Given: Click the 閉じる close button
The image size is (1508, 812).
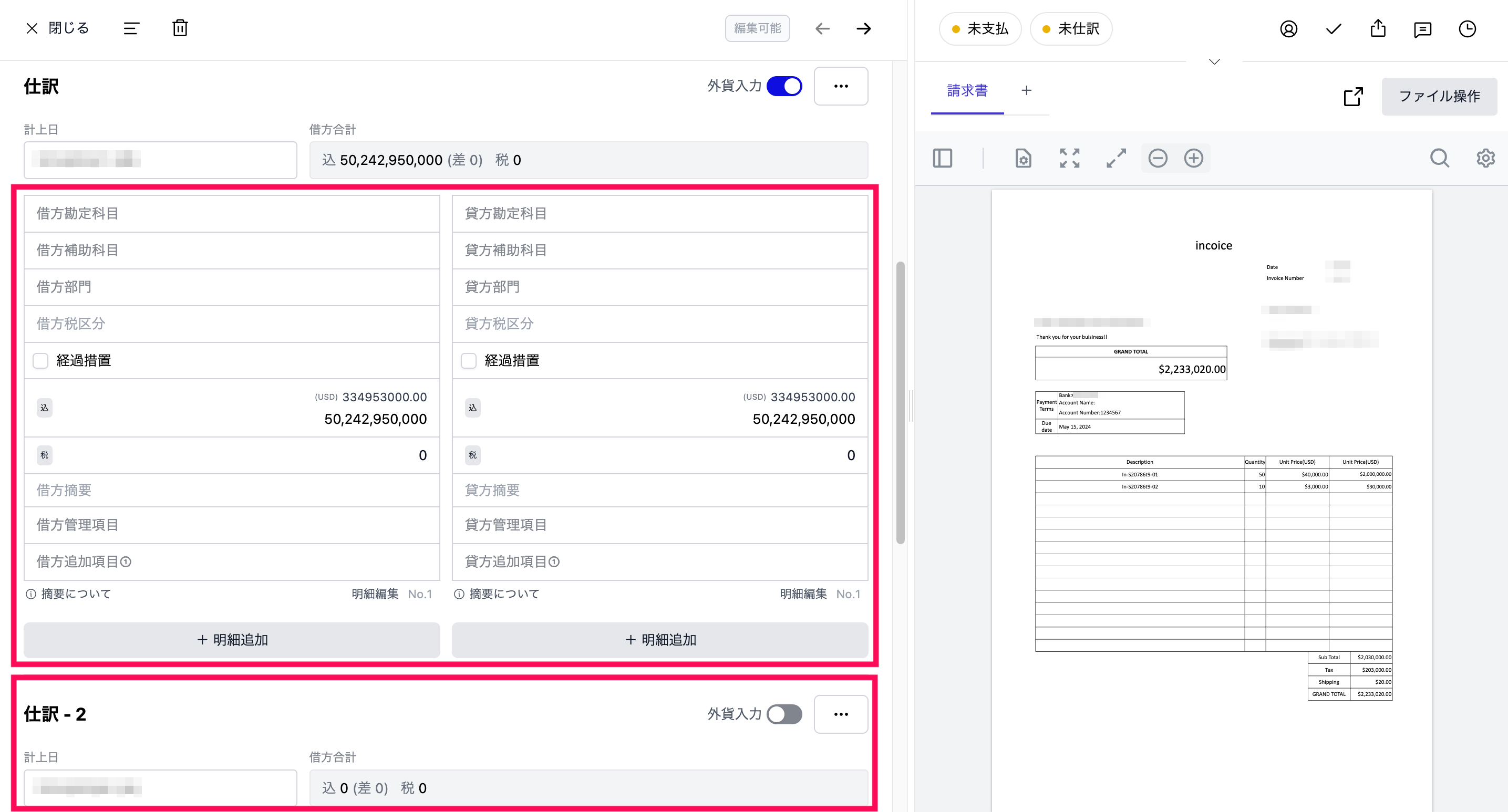Looking at the screenshot, I should tap(57, 28).
